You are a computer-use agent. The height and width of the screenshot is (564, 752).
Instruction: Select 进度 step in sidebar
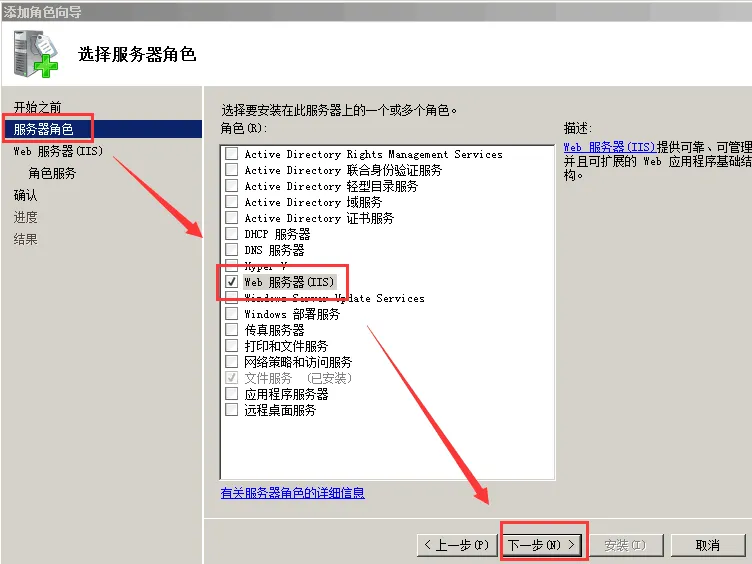pyautogui.click(x=25, y=217)
